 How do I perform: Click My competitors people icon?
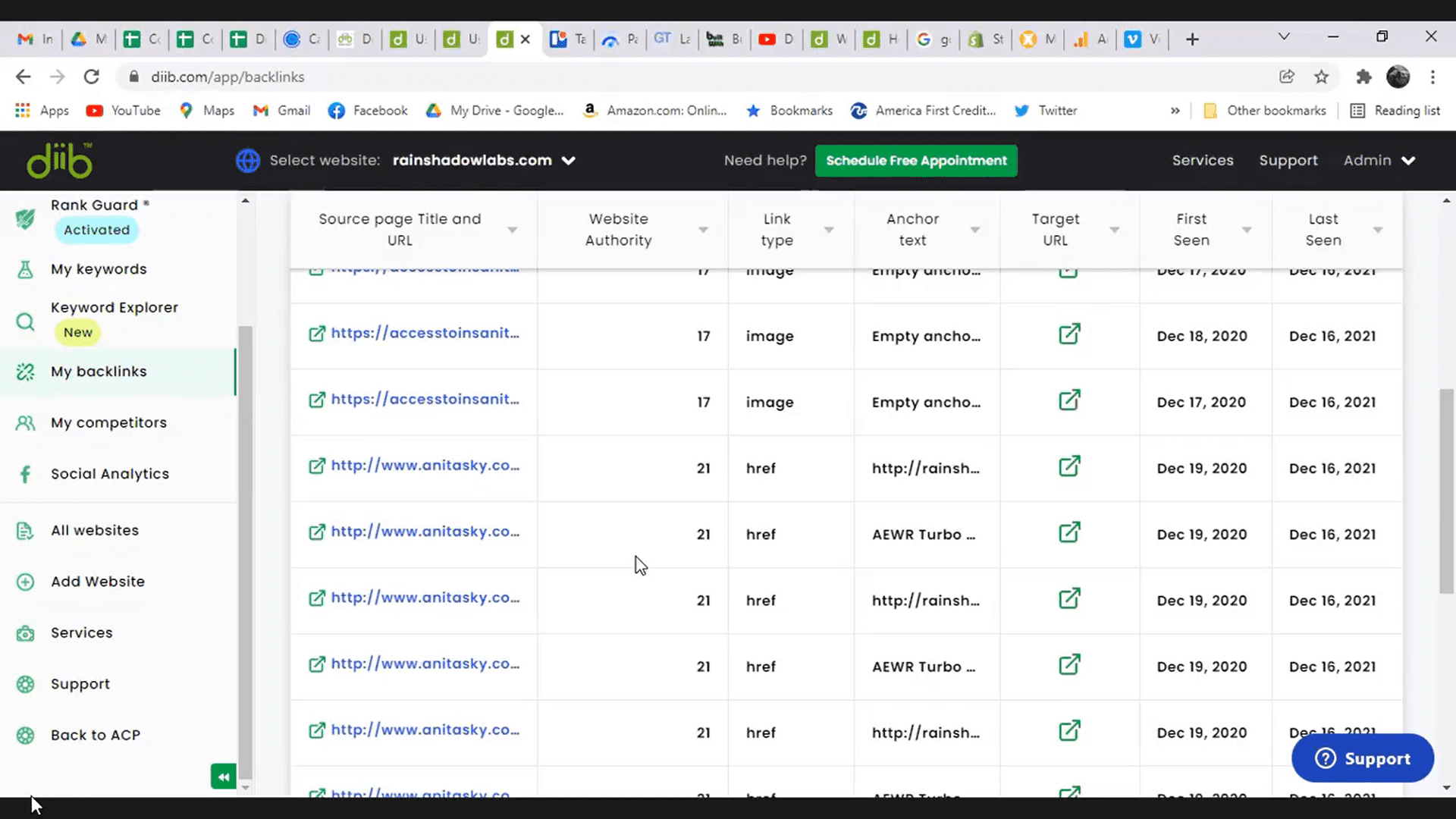[25, 423]
